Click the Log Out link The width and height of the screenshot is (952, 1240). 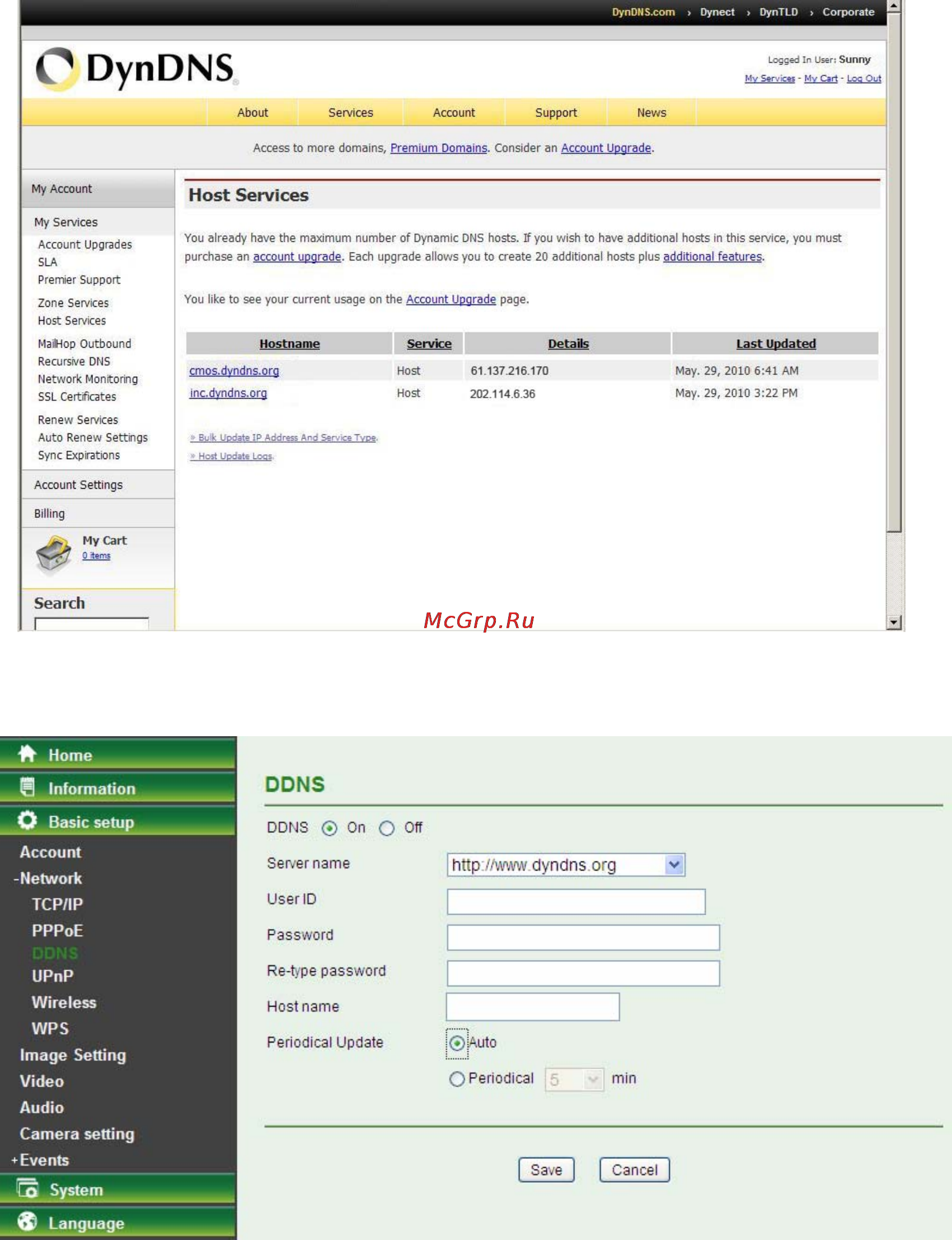(864, 78)
